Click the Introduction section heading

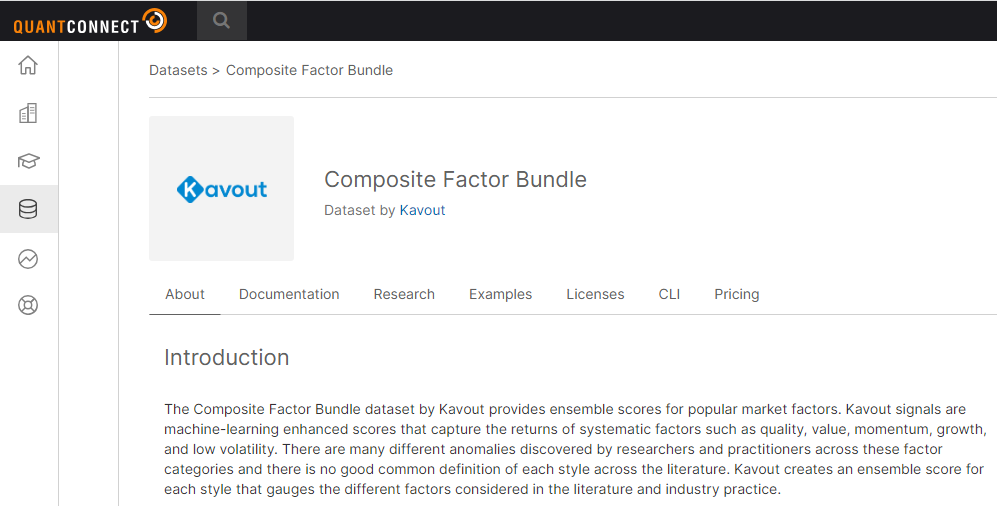(x=226, y=358)
